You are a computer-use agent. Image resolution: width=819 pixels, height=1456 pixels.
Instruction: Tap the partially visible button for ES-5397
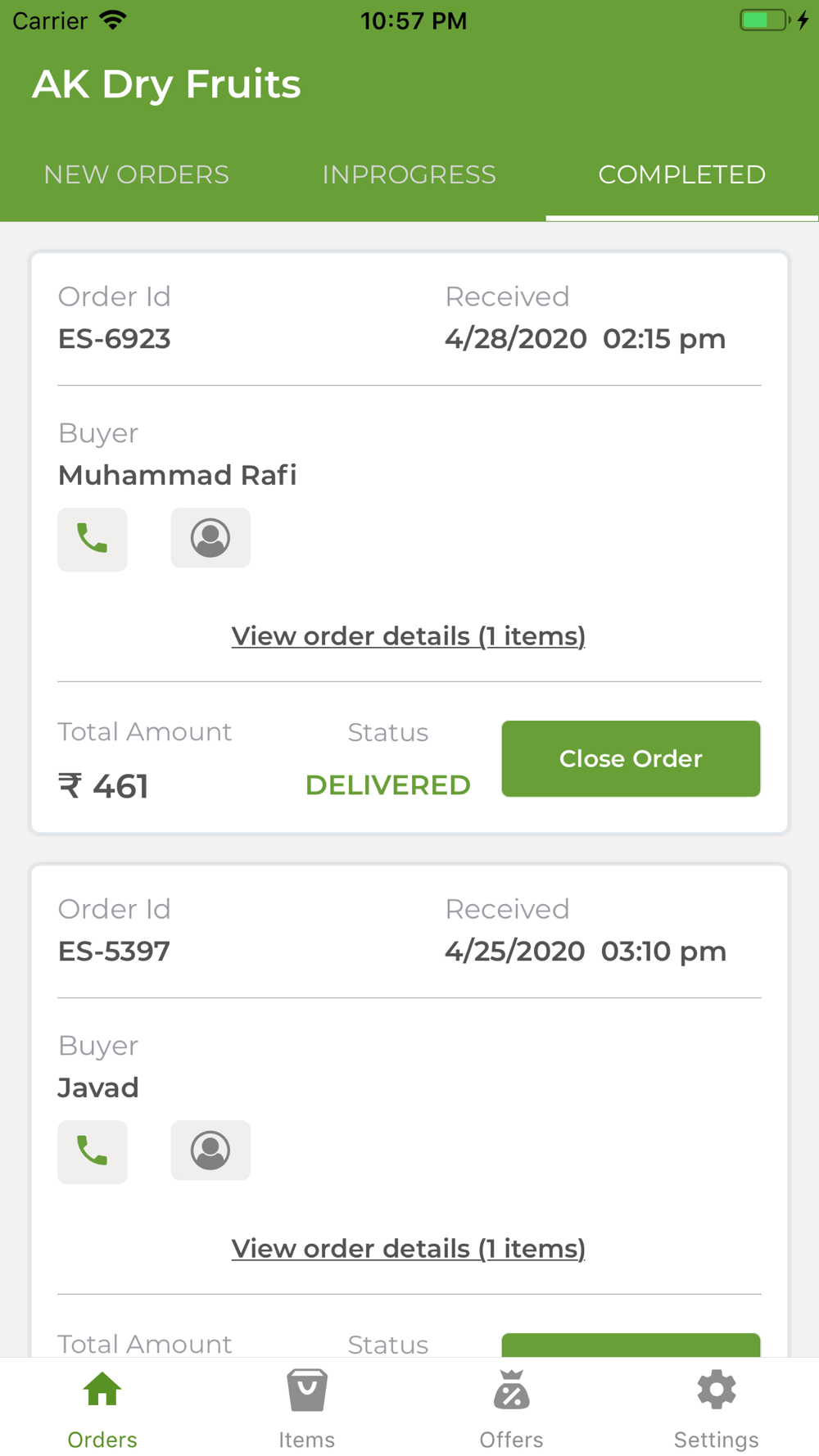pos(631,1345)
